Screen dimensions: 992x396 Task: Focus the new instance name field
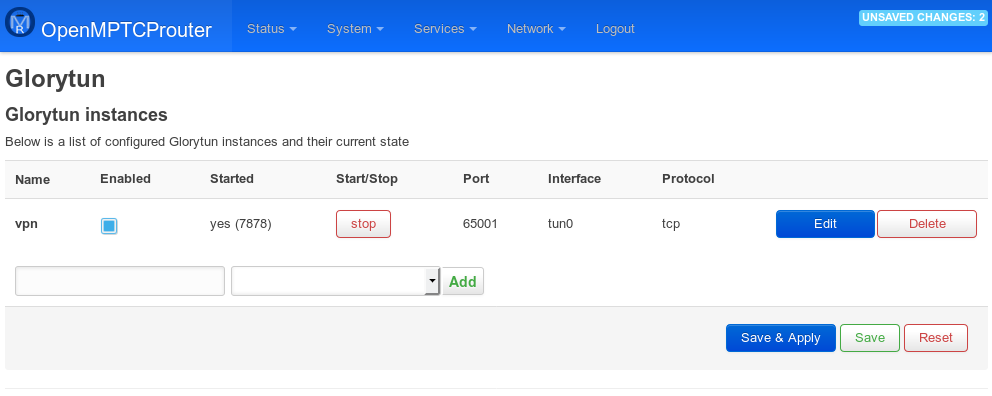[x=120, y=281]
